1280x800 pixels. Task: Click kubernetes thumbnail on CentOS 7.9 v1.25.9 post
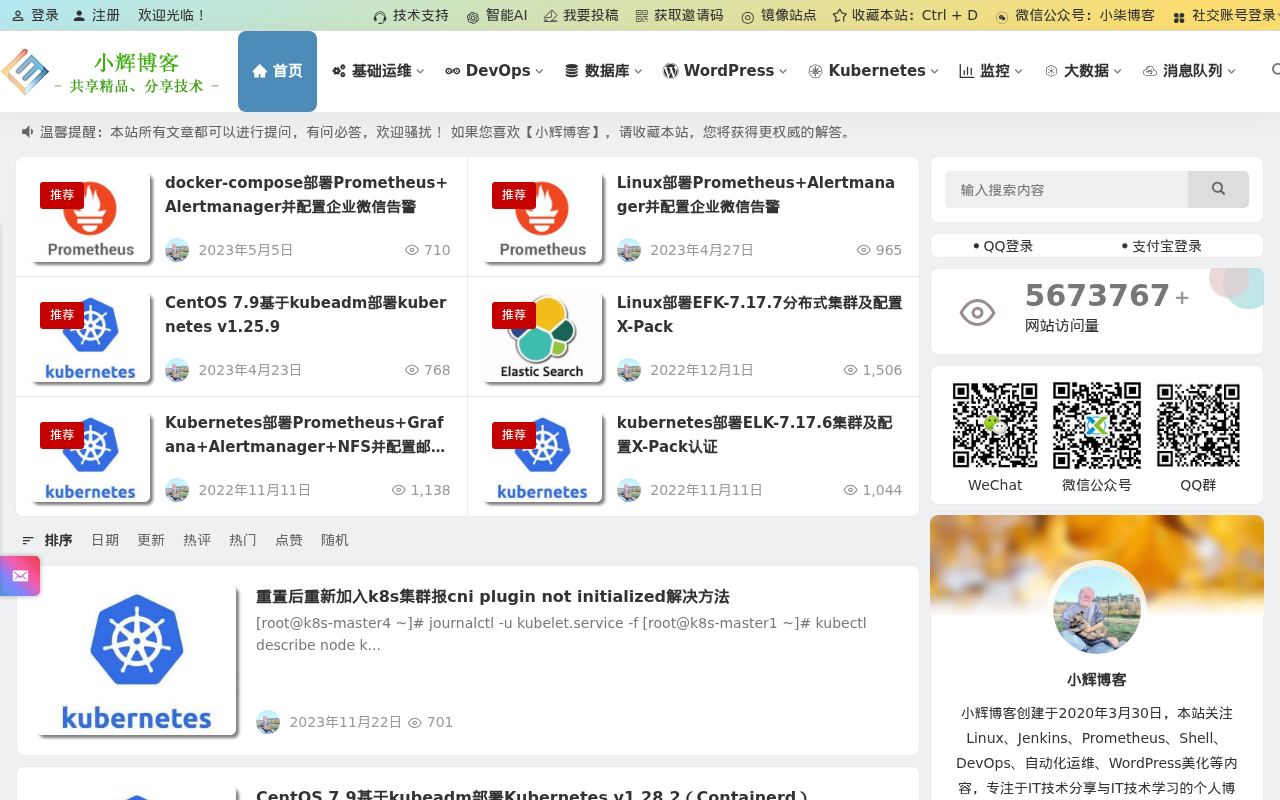tap(91, 337)
